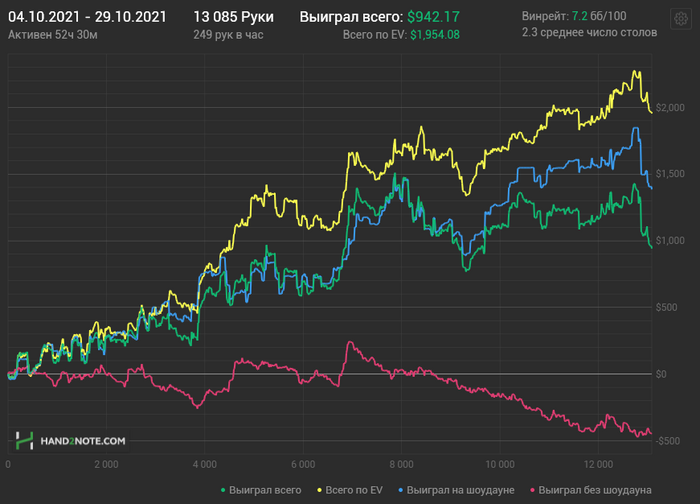Click the total winnings value $942.17
Viewport: 700px width, 504px height.
(x=433, y=17)
